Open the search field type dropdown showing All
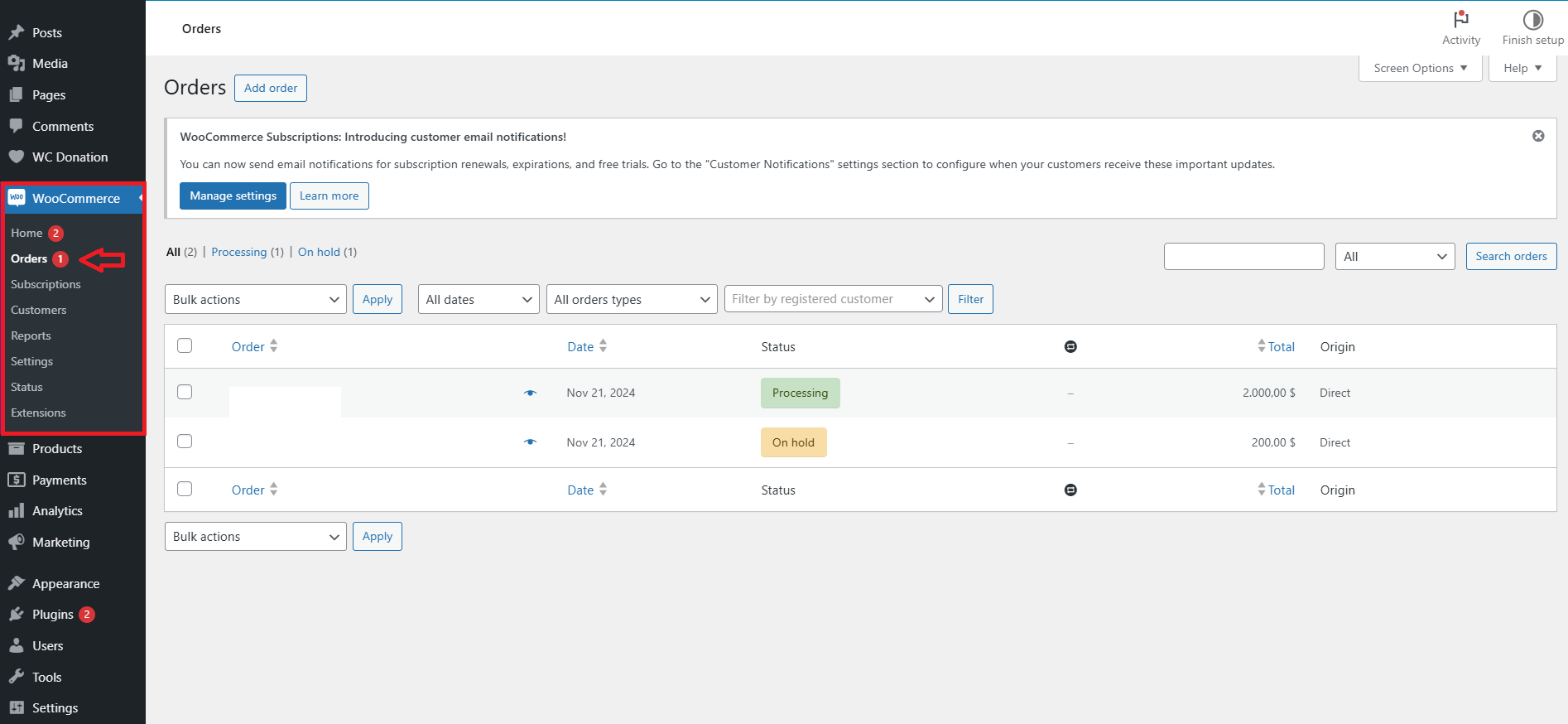The image size is (1568, 724). (x=1395, y=256)
